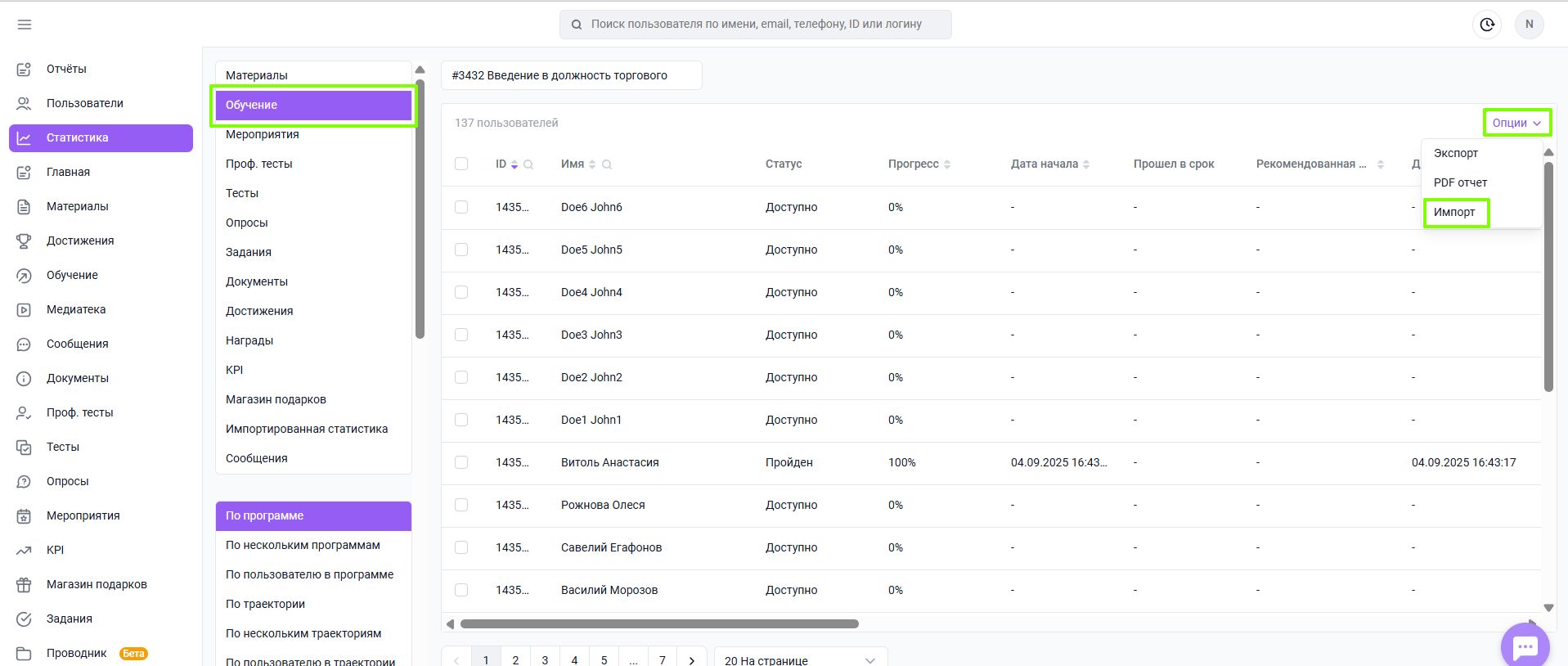Click the Статистика chart icon
Screen dimensions: 1568x666
click(x=24, y=137)
